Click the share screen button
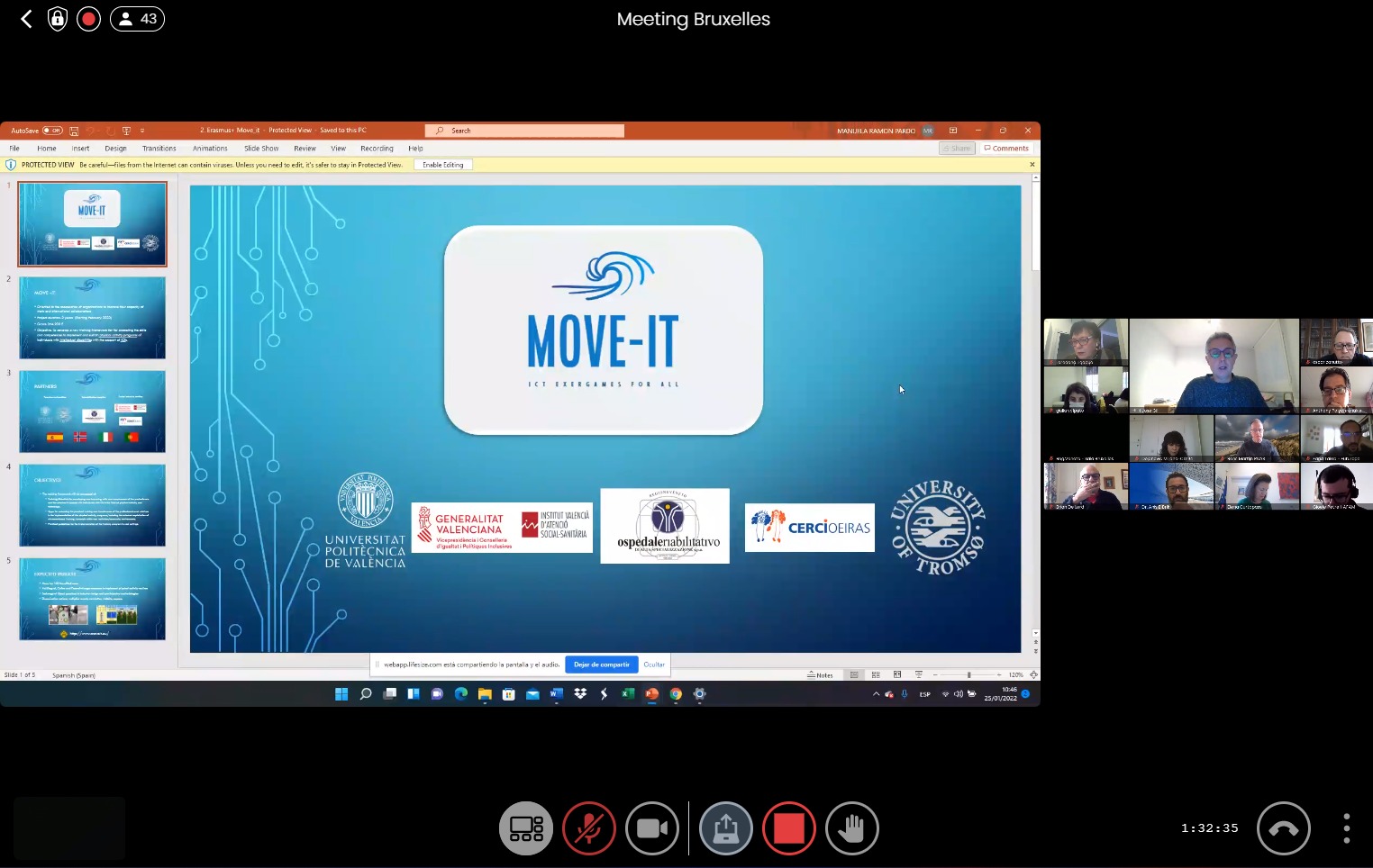The width and height of the screenshot is (1373, 868). pos(726,828)
